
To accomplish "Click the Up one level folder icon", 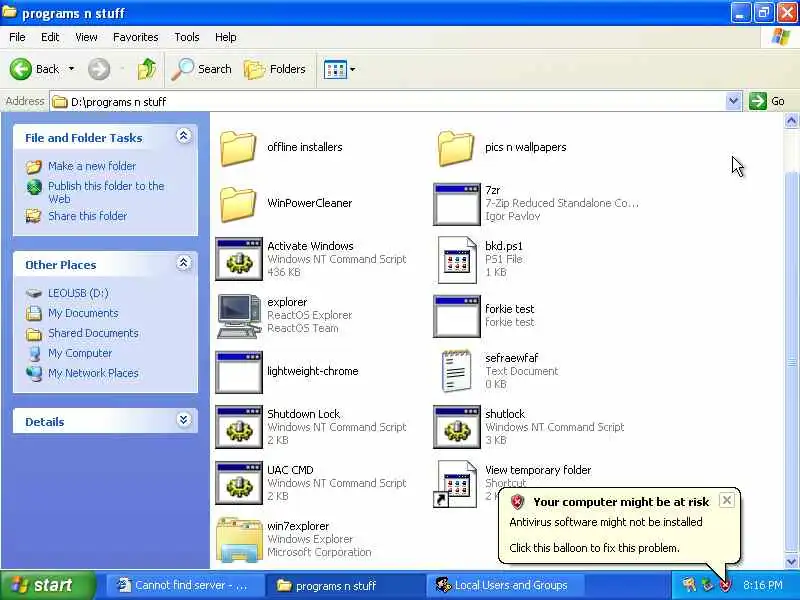I will tap(146, 69).
